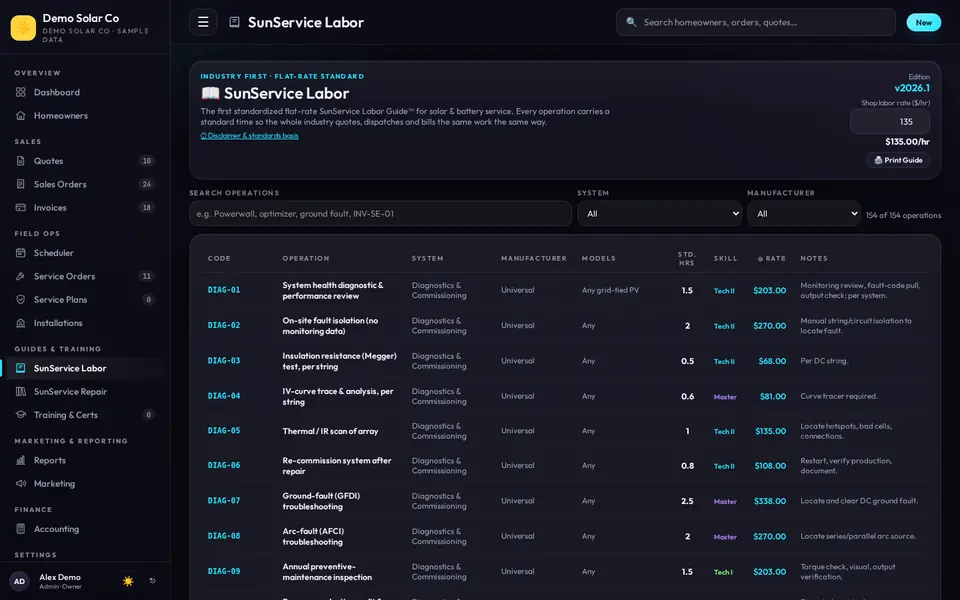Click the $203.00 rate in DIAG-01 row
Screen dimensions: 960x600
click(769, 290)
